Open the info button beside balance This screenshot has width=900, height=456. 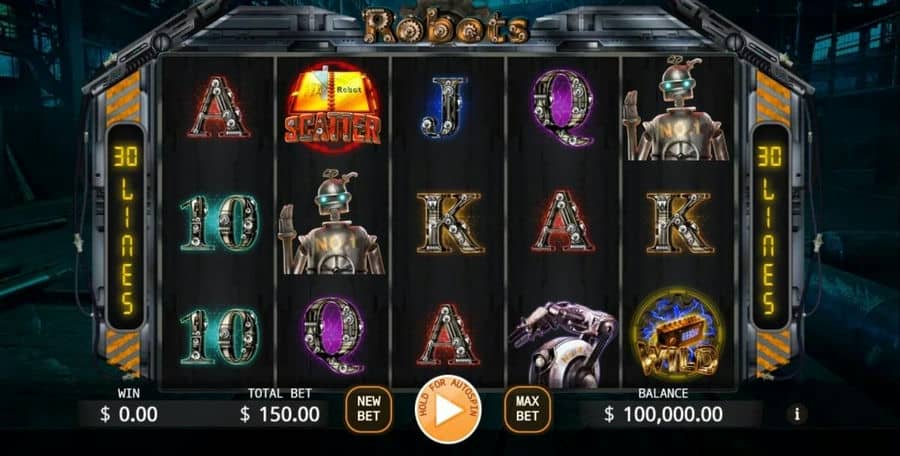point(797,414)
